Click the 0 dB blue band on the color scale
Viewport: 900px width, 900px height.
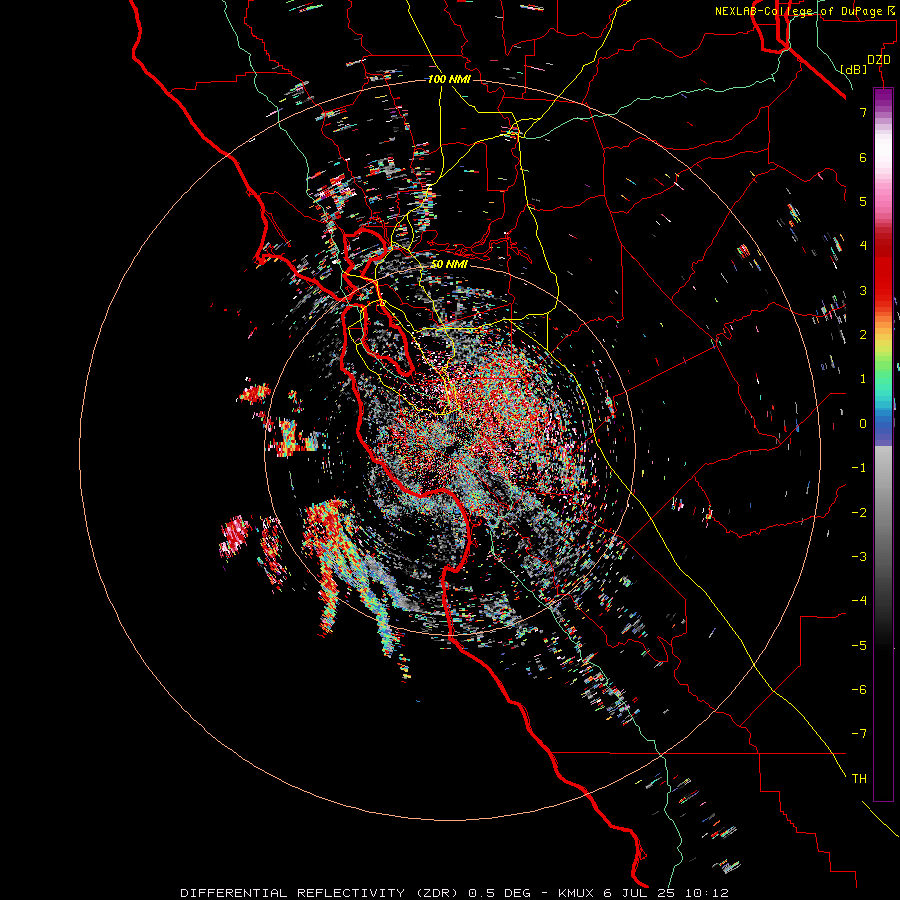(x=883, y=424)
